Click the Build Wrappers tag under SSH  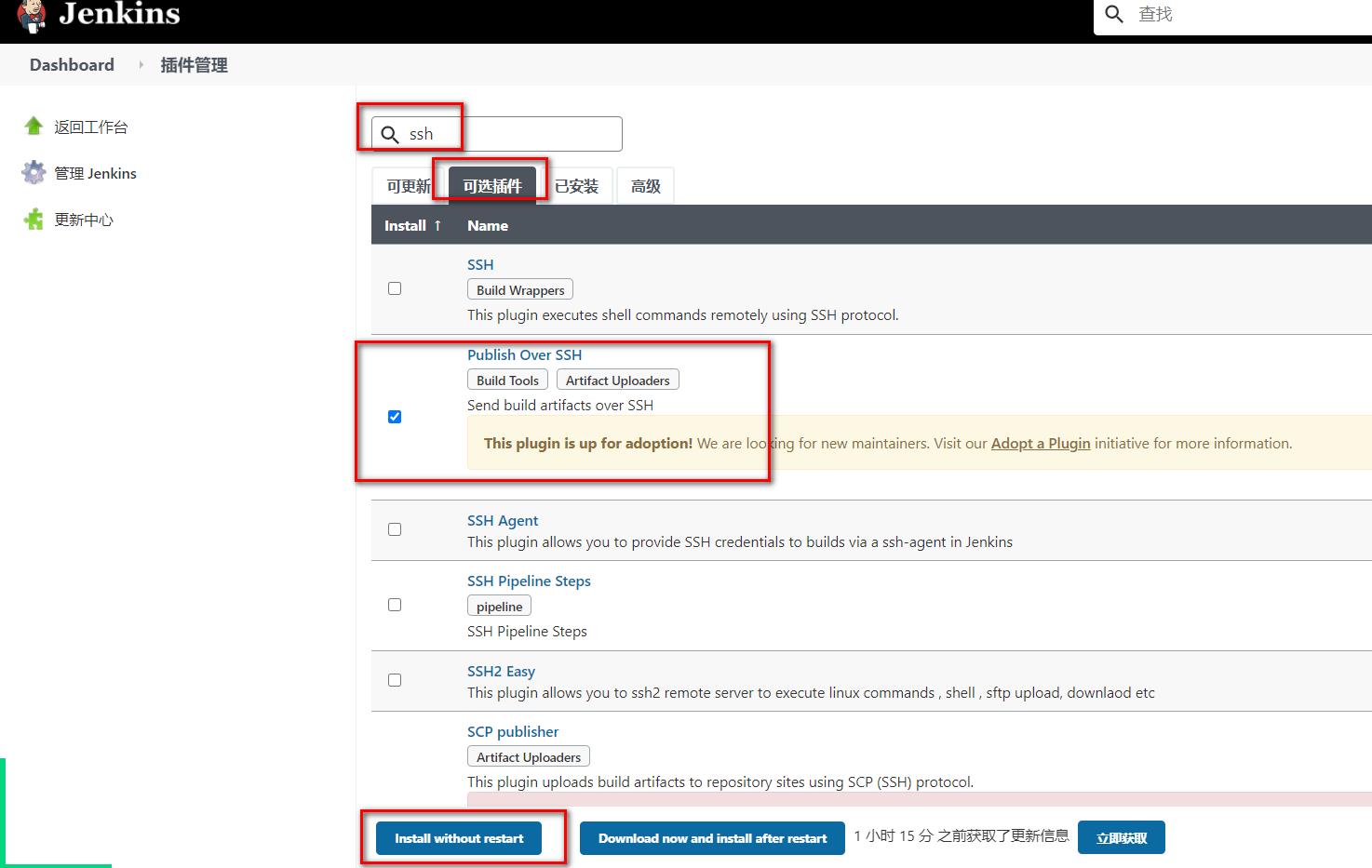520,289
